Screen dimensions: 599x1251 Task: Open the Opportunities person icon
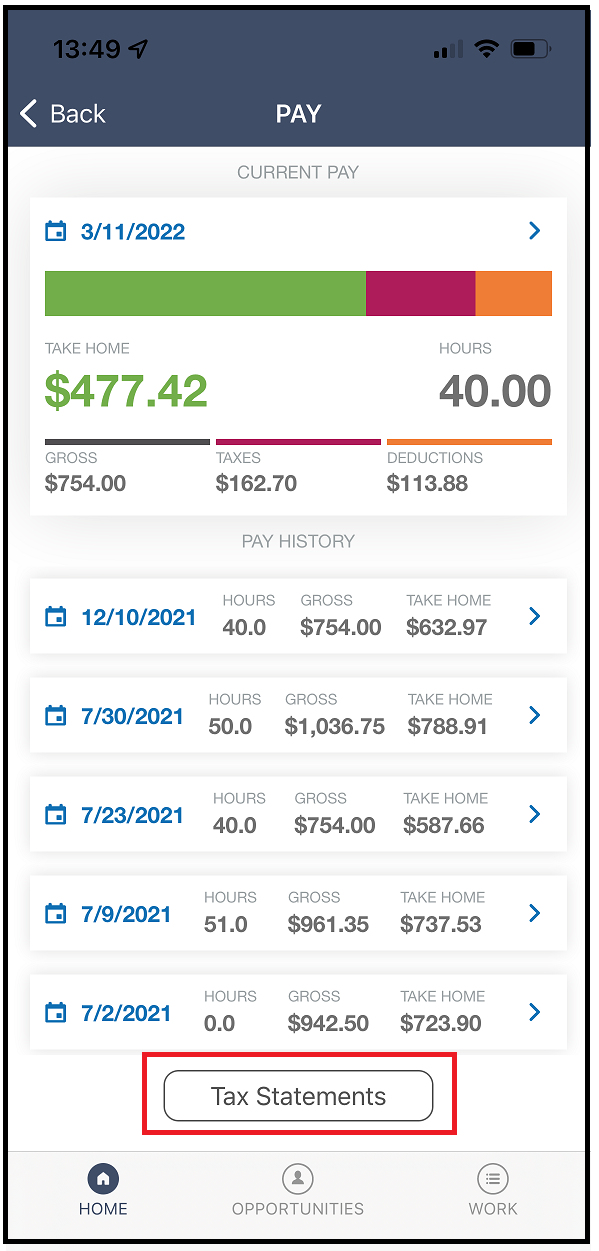point(298,1178)
